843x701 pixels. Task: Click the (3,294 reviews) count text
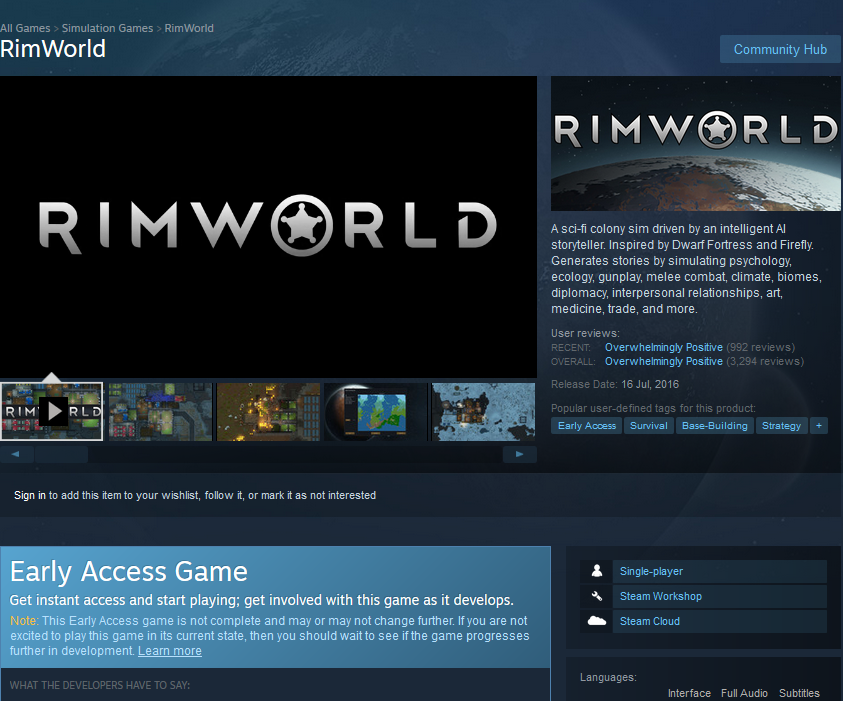pos(765,361)
